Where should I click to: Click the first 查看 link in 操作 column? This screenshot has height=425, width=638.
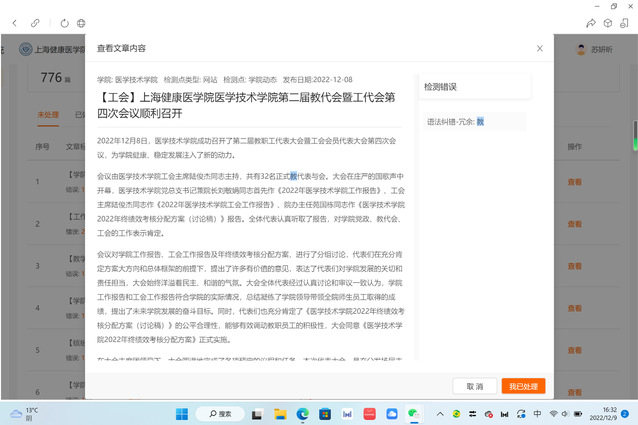click(574, 182)
